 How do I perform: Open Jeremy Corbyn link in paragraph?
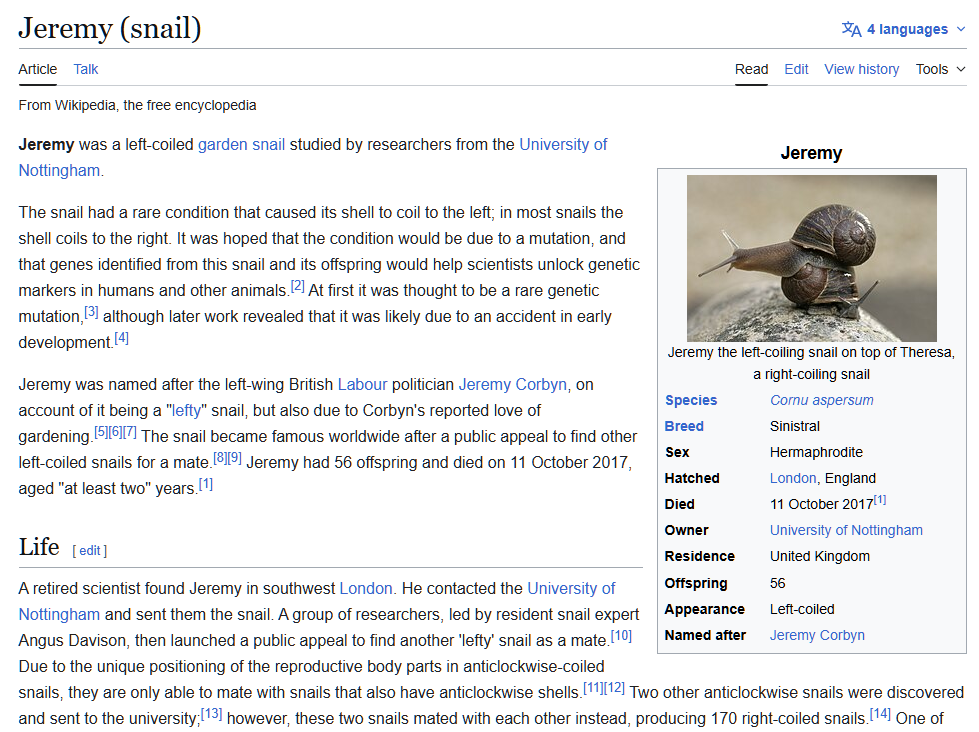(x=513, y=384)
